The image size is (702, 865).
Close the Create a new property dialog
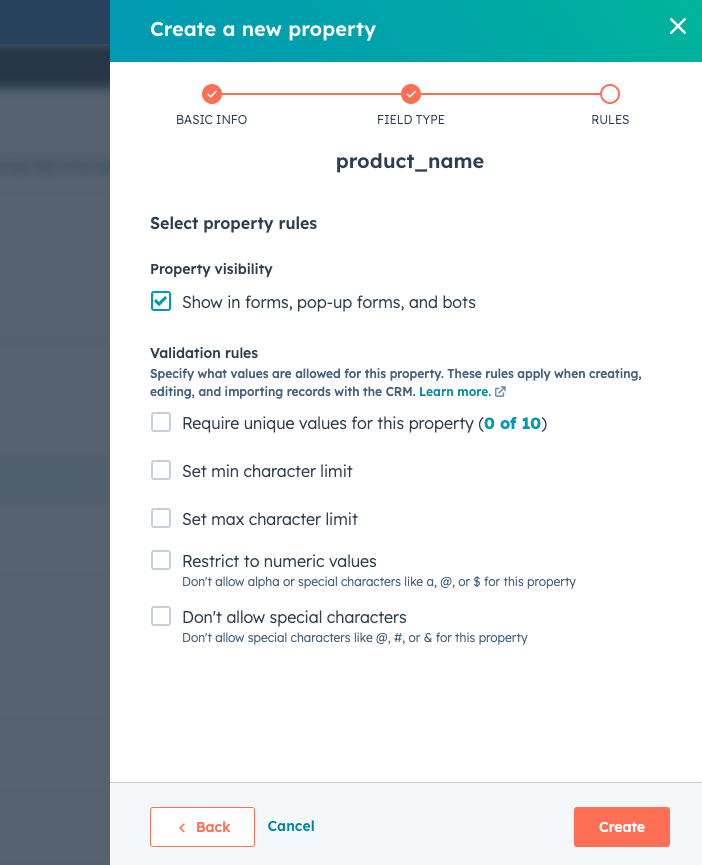[678, 27]
